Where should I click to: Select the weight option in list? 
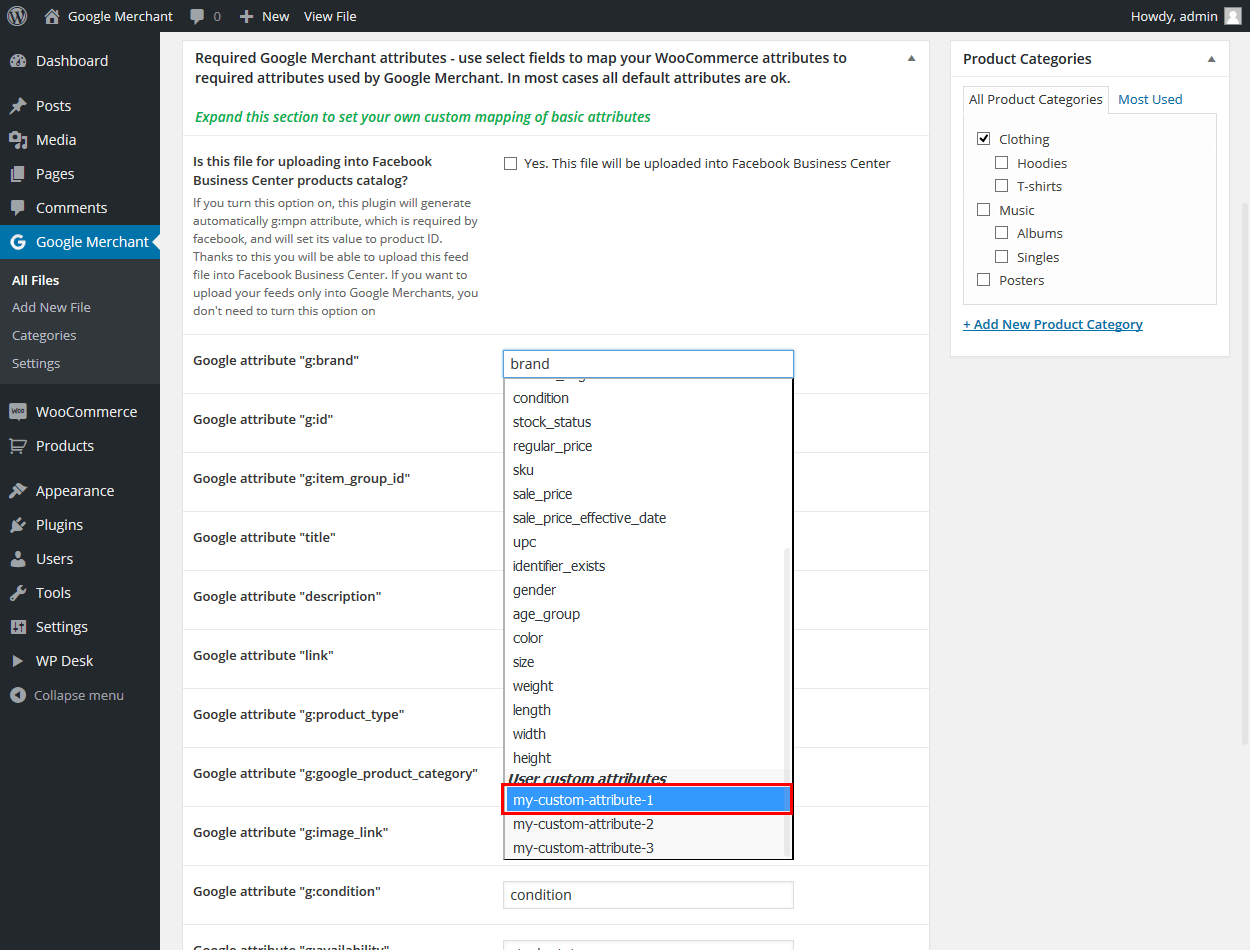[648, 686]
